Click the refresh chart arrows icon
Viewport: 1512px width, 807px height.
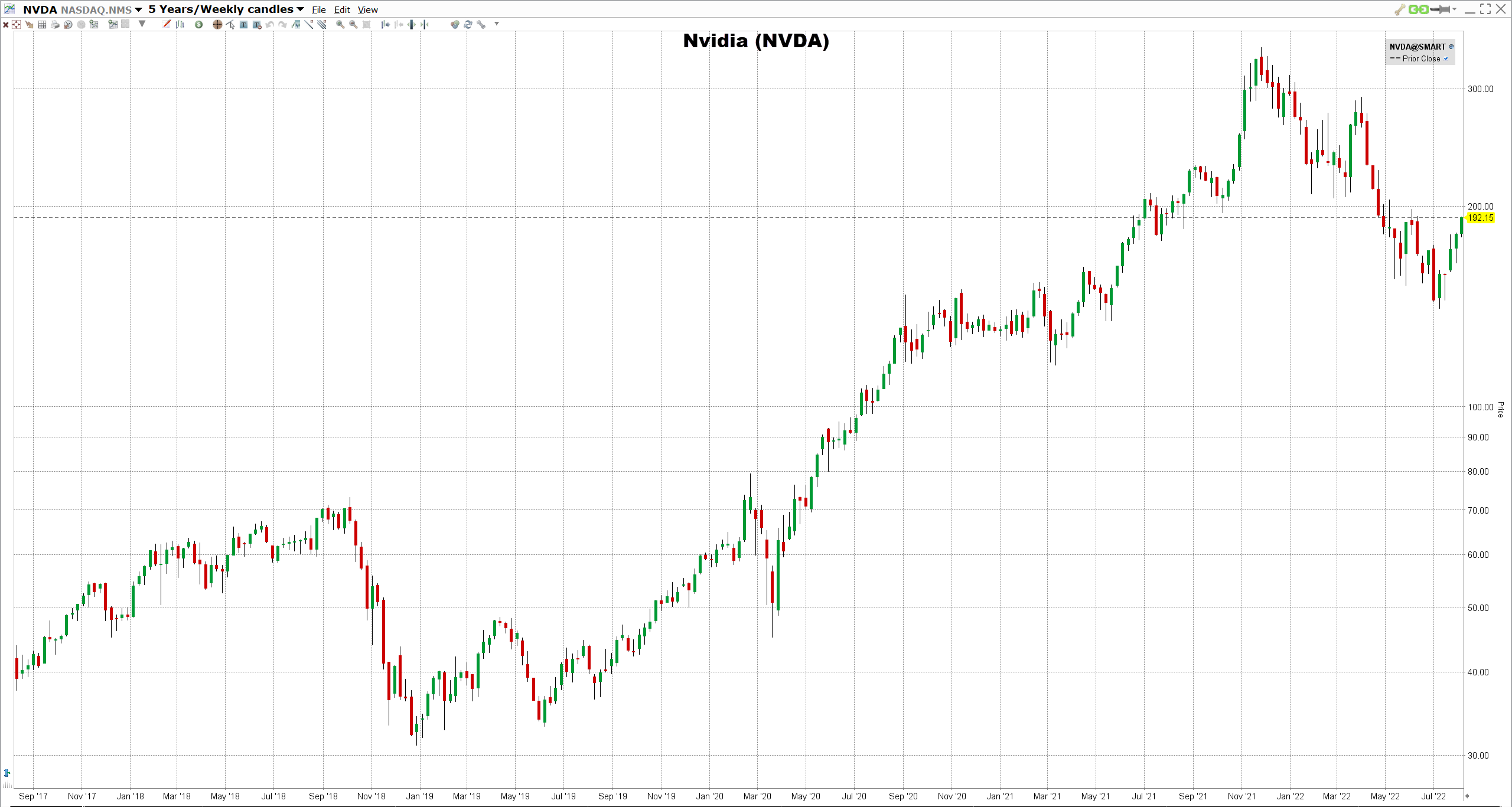[468, 24]
